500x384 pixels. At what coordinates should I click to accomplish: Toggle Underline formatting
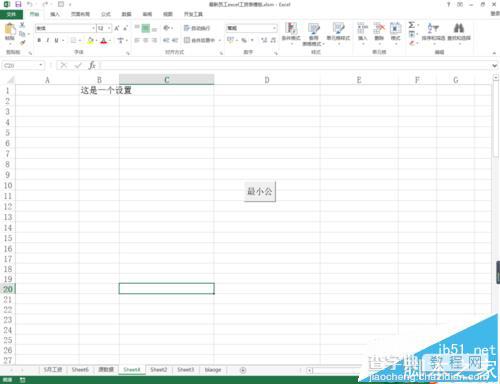pos(56,40)
